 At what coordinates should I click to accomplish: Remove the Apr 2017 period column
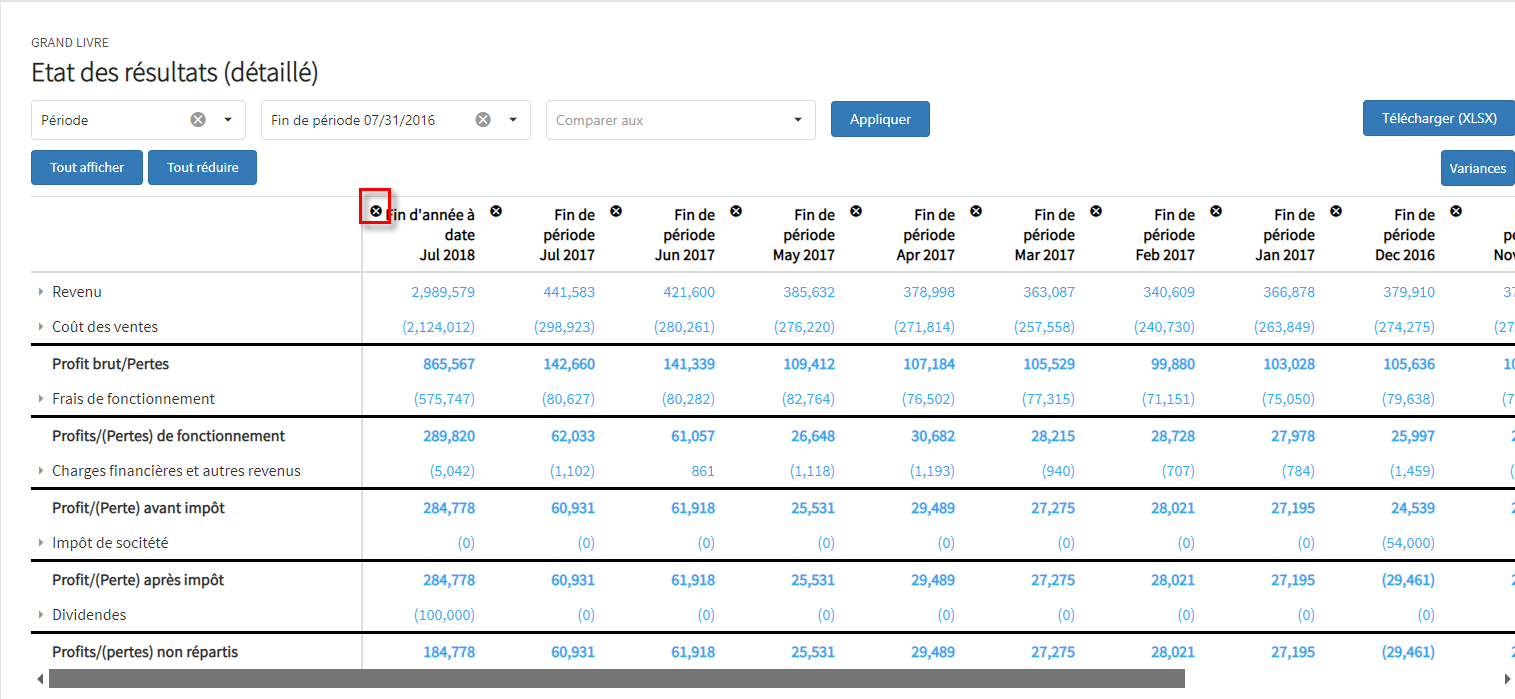[x=856, y=211]
